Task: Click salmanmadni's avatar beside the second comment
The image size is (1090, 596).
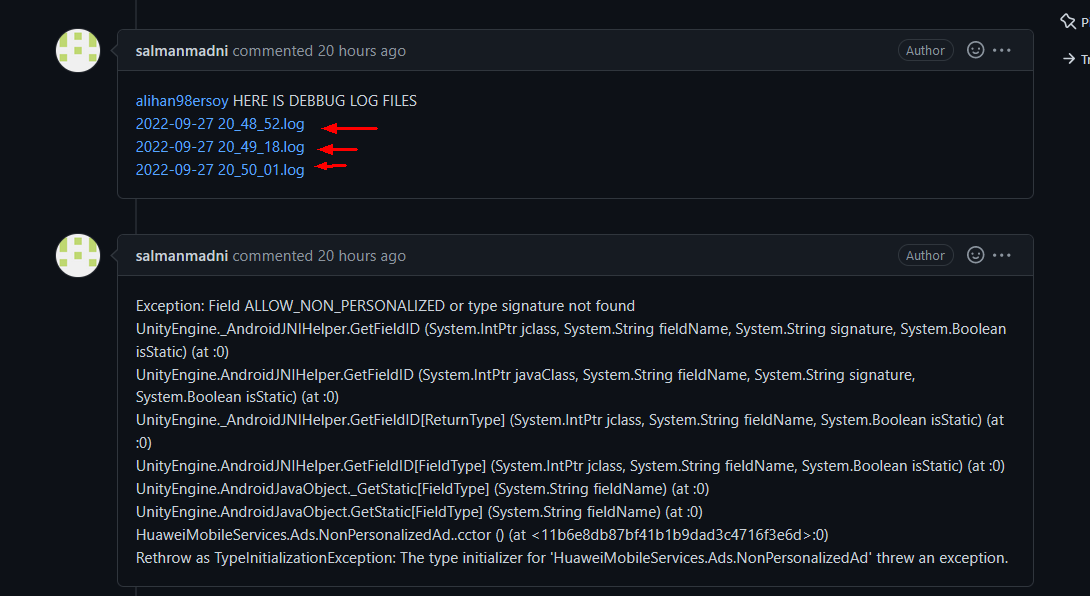Action: [x=77, y=255]
